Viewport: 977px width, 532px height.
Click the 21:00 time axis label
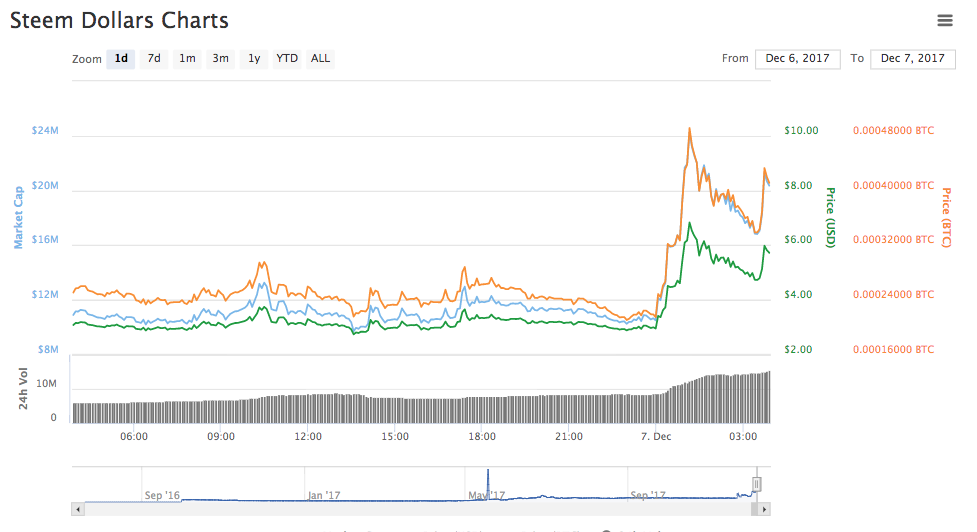pyautogui.click(x=569, y=436)
